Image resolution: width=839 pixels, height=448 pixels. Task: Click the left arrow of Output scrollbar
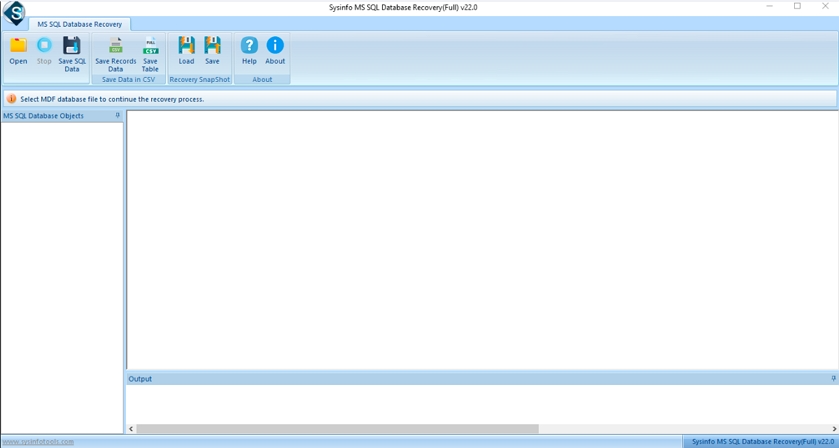pos(131,429)
